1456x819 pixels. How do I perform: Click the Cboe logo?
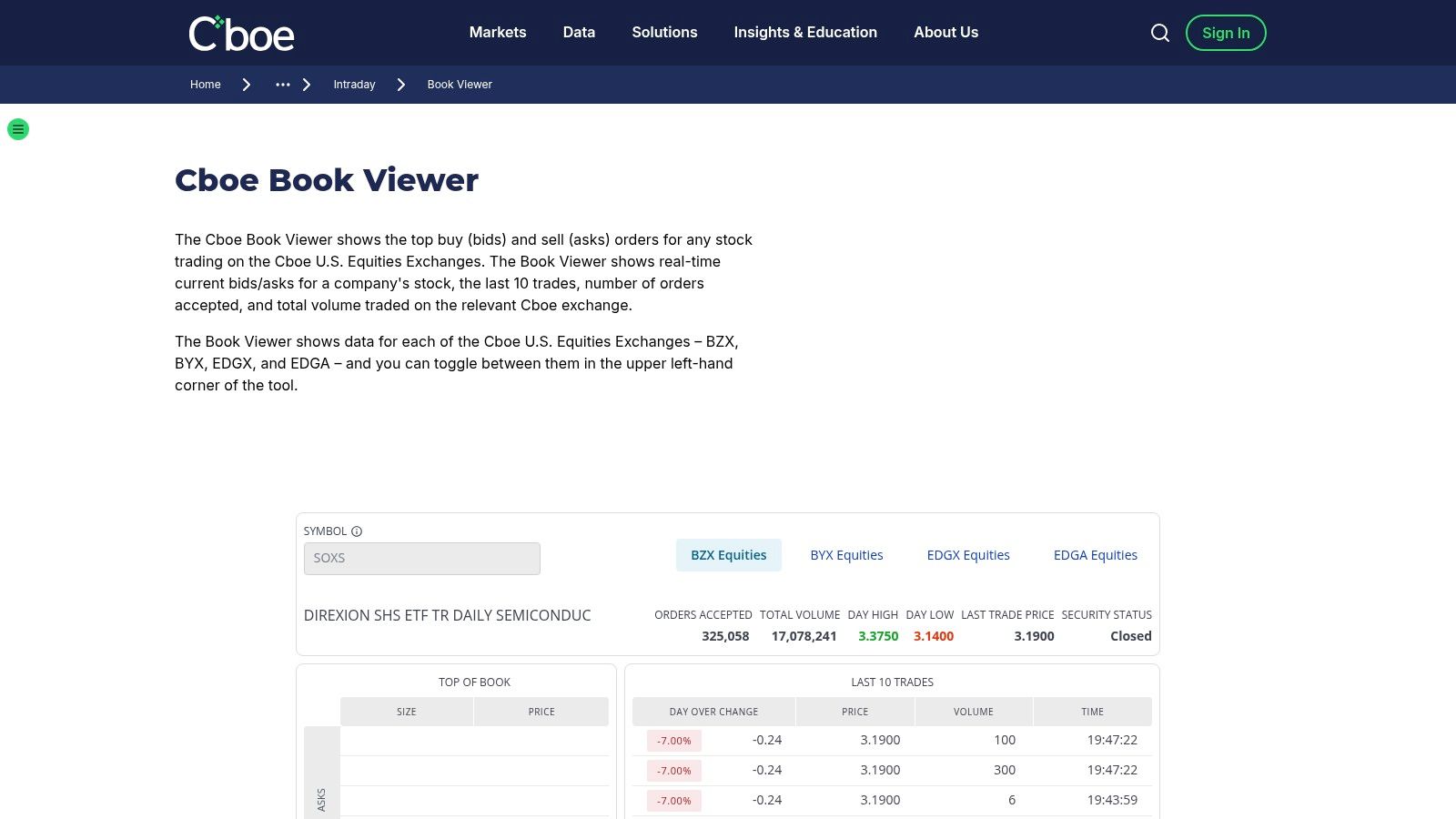(241, 33)
